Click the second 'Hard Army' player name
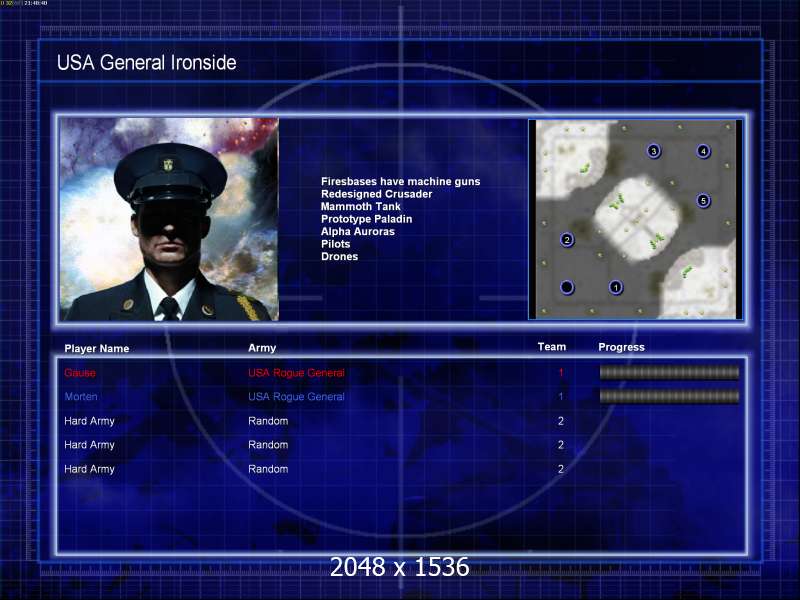The height and width of the screenshot is (600, 800). click(89, 445)
